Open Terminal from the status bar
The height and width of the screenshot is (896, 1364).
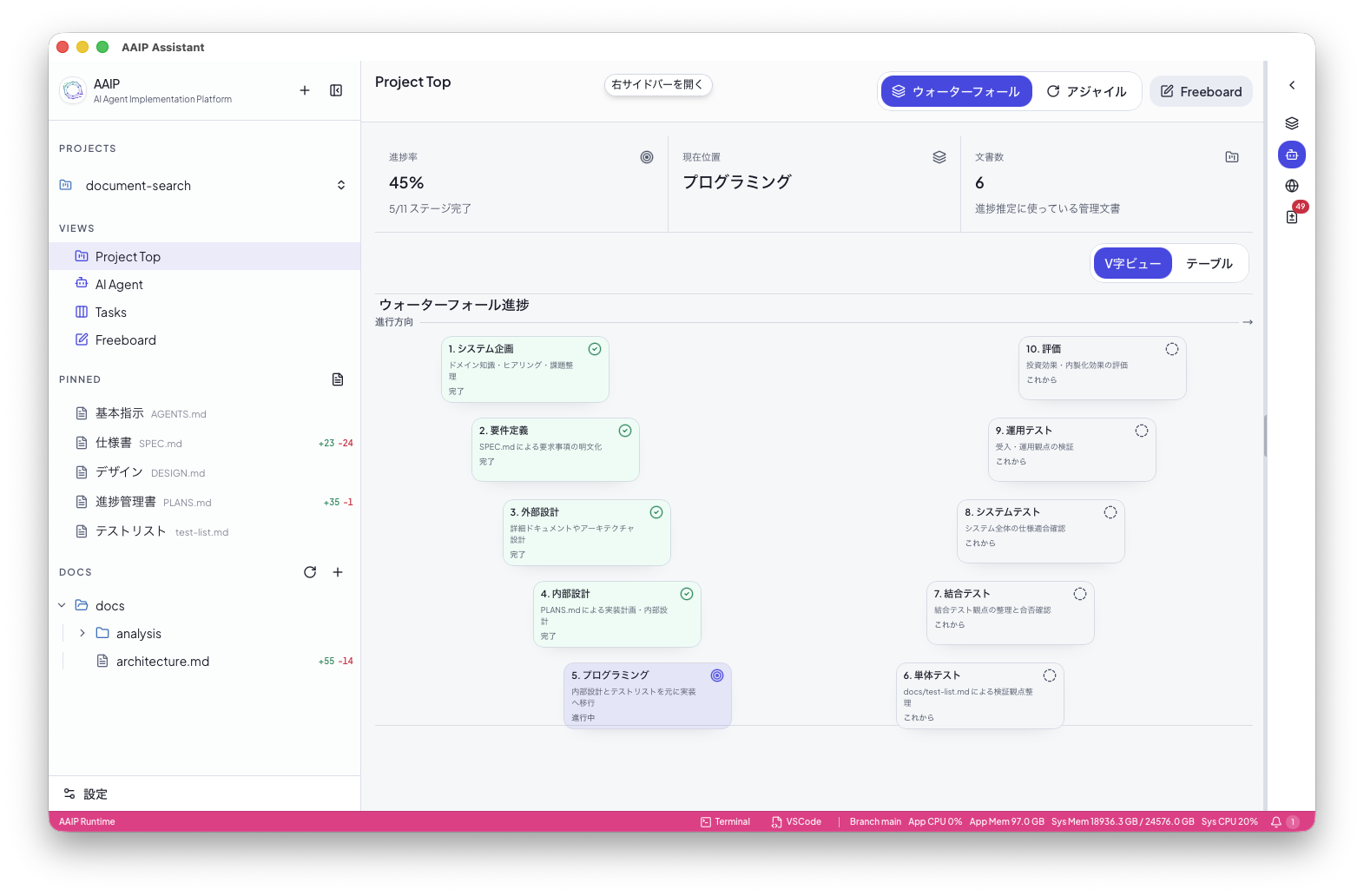pos(725,821)
